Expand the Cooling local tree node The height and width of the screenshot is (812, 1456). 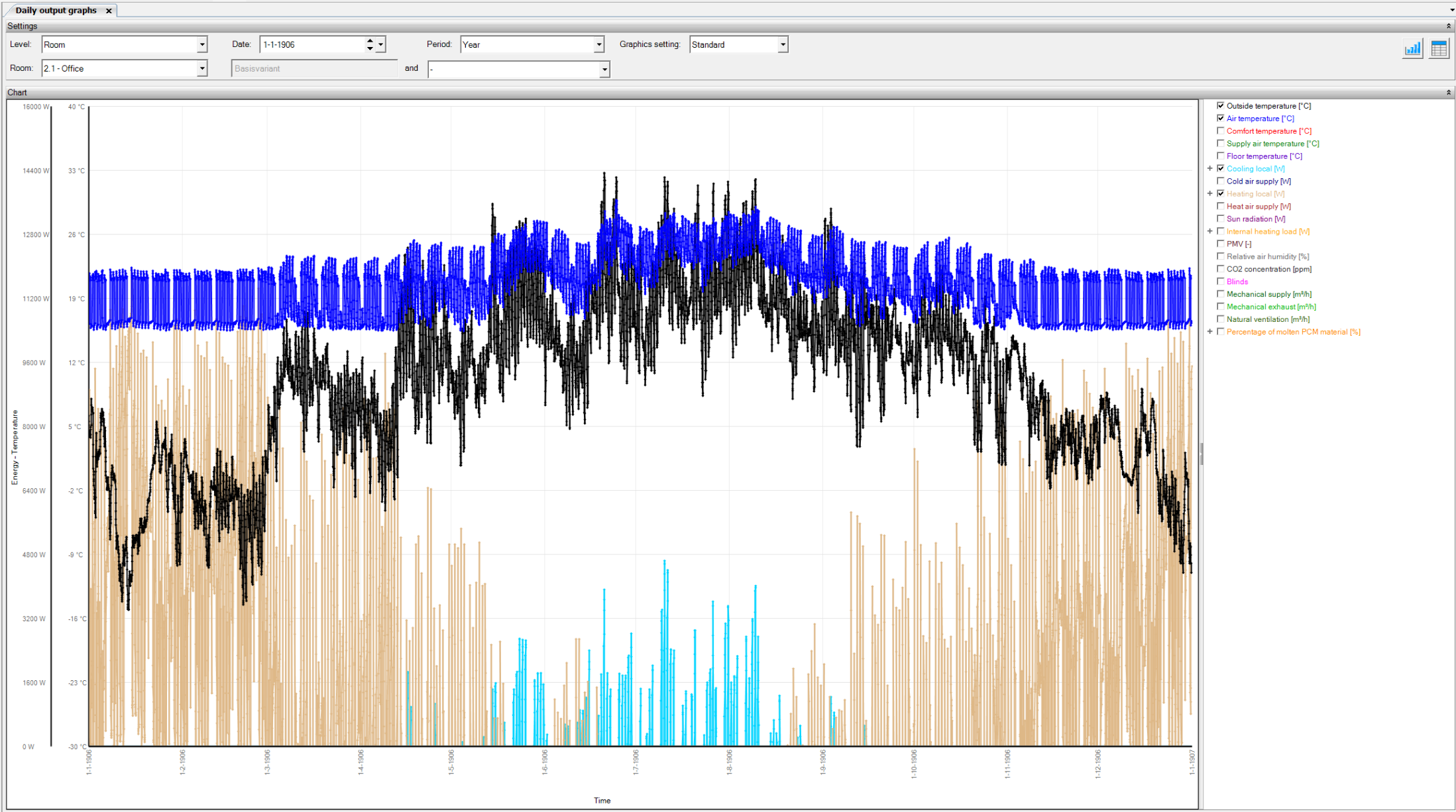click(x=1210, y=169)
